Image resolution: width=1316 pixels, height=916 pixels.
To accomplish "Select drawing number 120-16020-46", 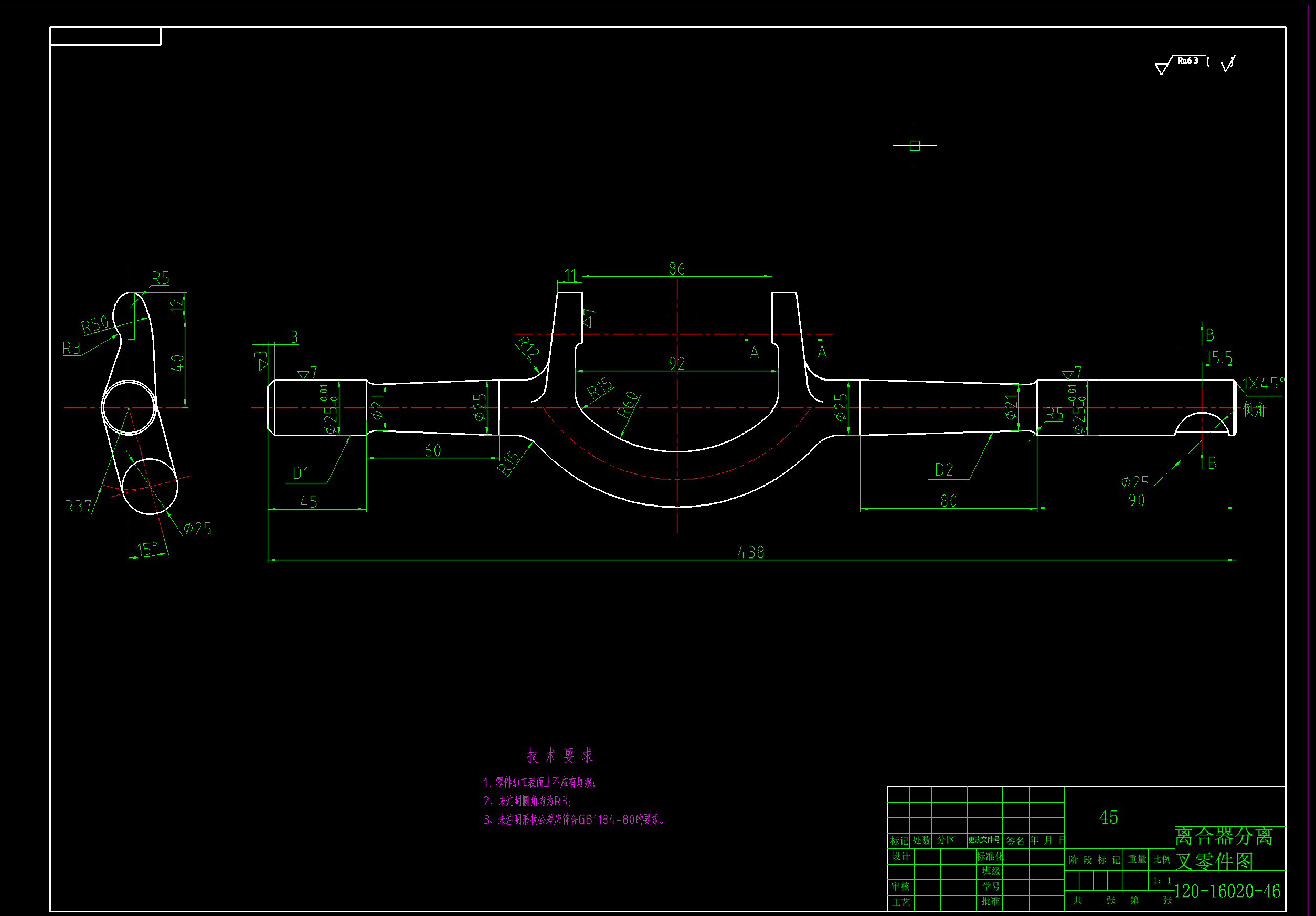I will pyautogui.click(x=1227, y=891).
